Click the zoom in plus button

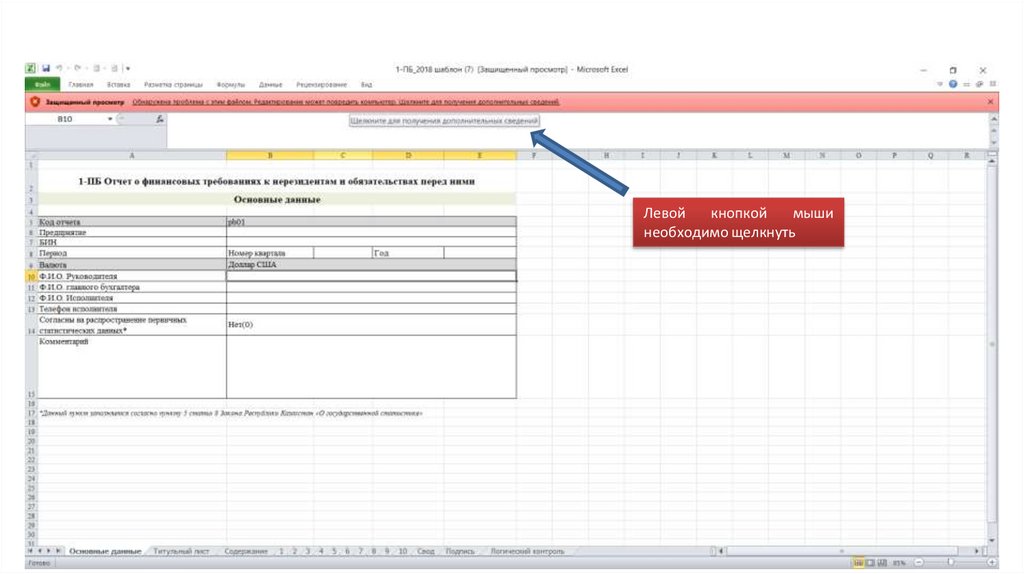(990, 565)
